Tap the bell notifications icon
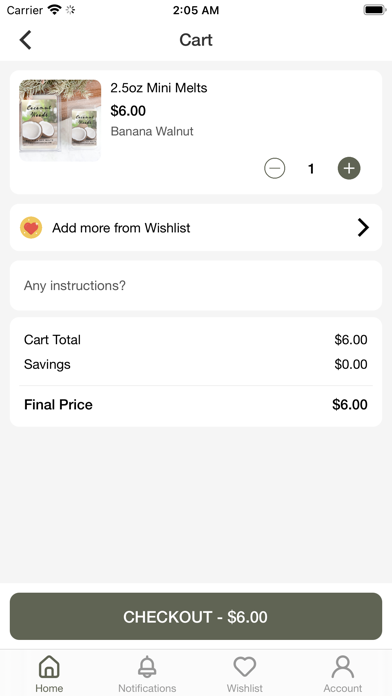 (x=147, y=667)
